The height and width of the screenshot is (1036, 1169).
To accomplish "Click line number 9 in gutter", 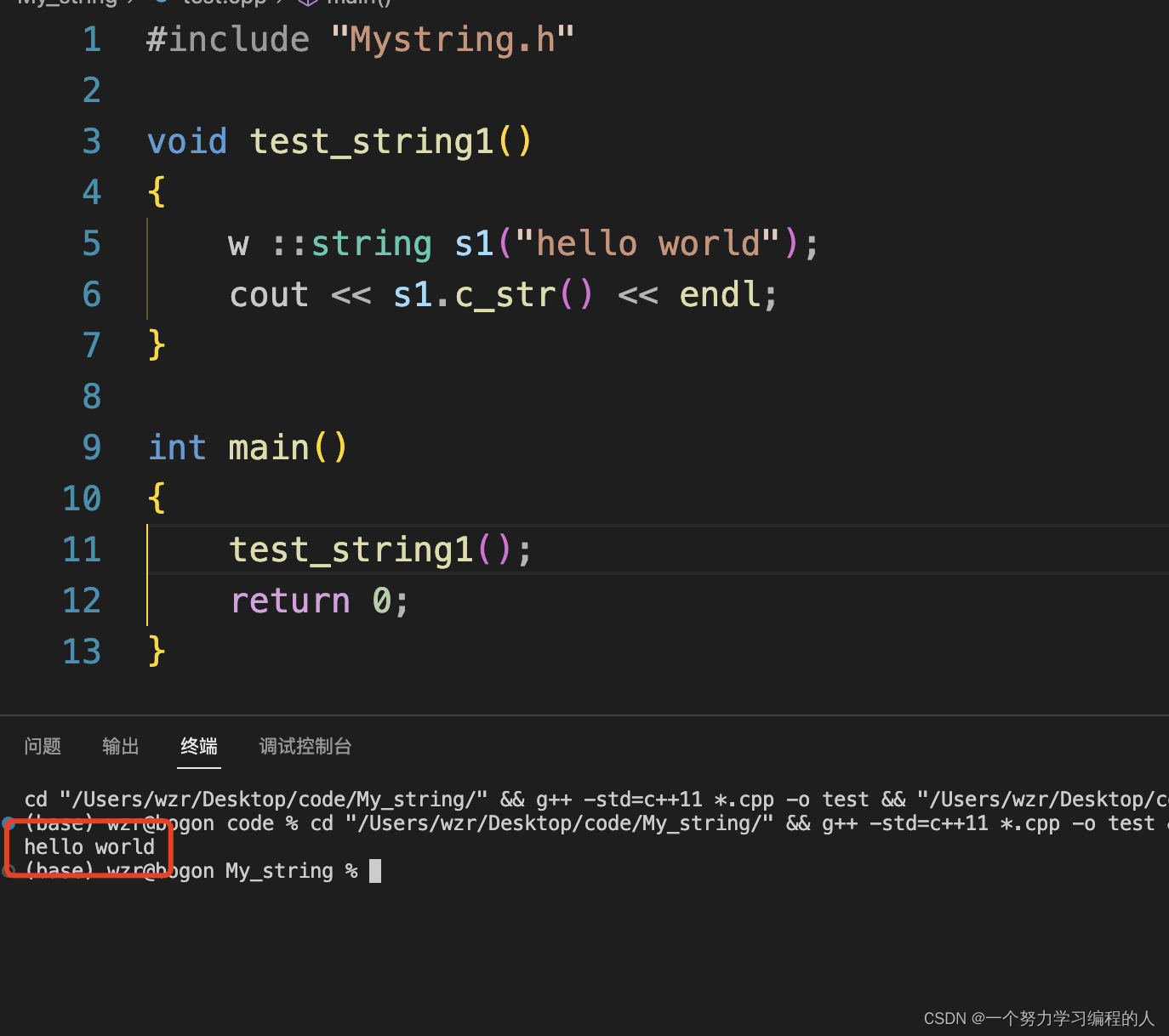I will click(92, 448).
